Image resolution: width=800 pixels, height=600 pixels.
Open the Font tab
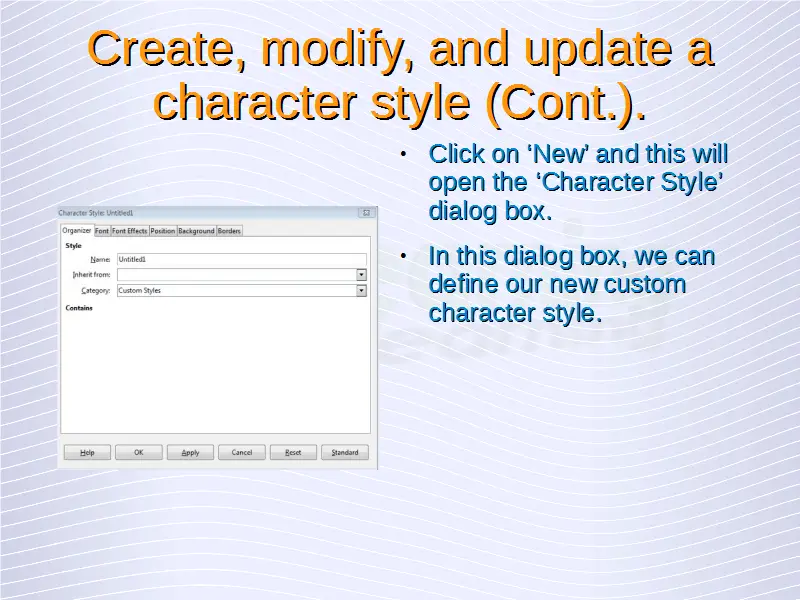point(102,231)
